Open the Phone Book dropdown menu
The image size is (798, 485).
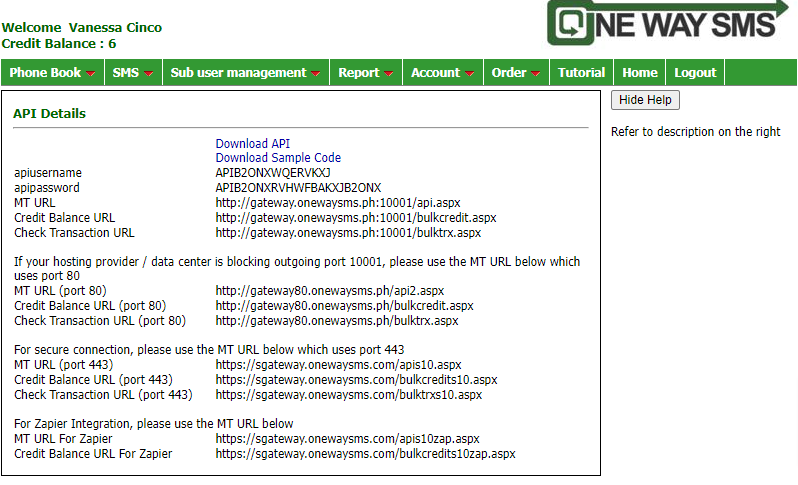(x=53, y=73)
